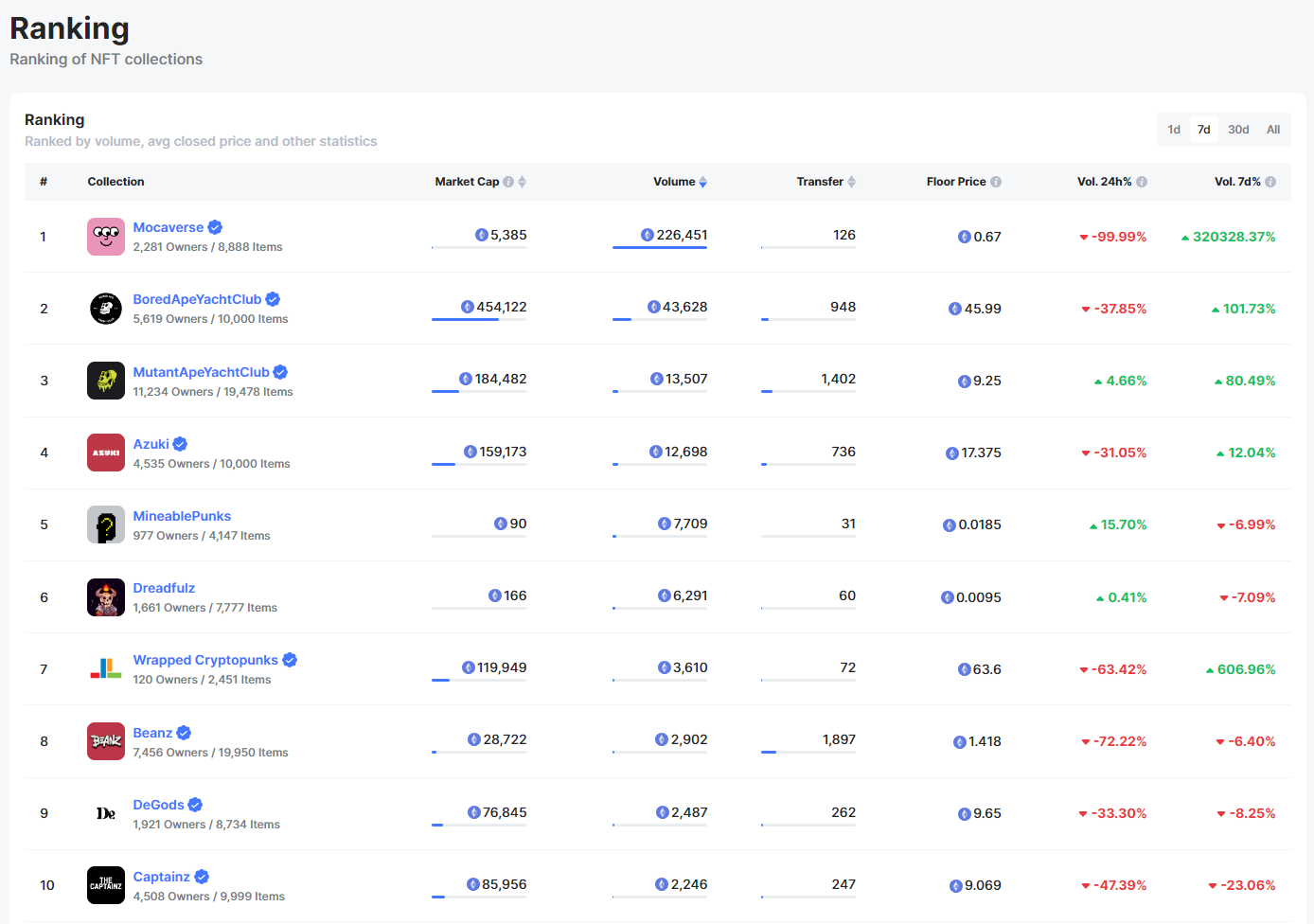Viewport: 1314px width, 924px height.
Task: Click the Vol. 24h% info icon
Action: pyautogui.click(x=1142, y=182)
